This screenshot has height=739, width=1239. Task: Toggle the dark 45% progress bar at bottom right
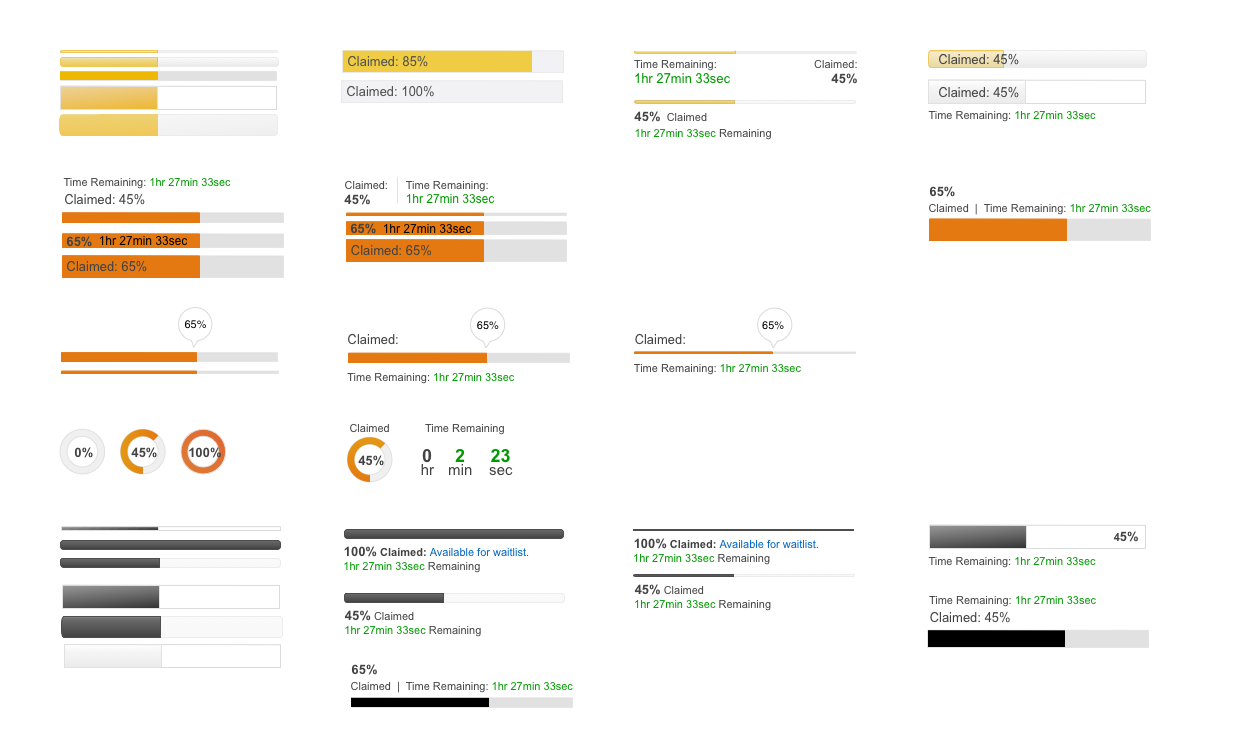1037,536
